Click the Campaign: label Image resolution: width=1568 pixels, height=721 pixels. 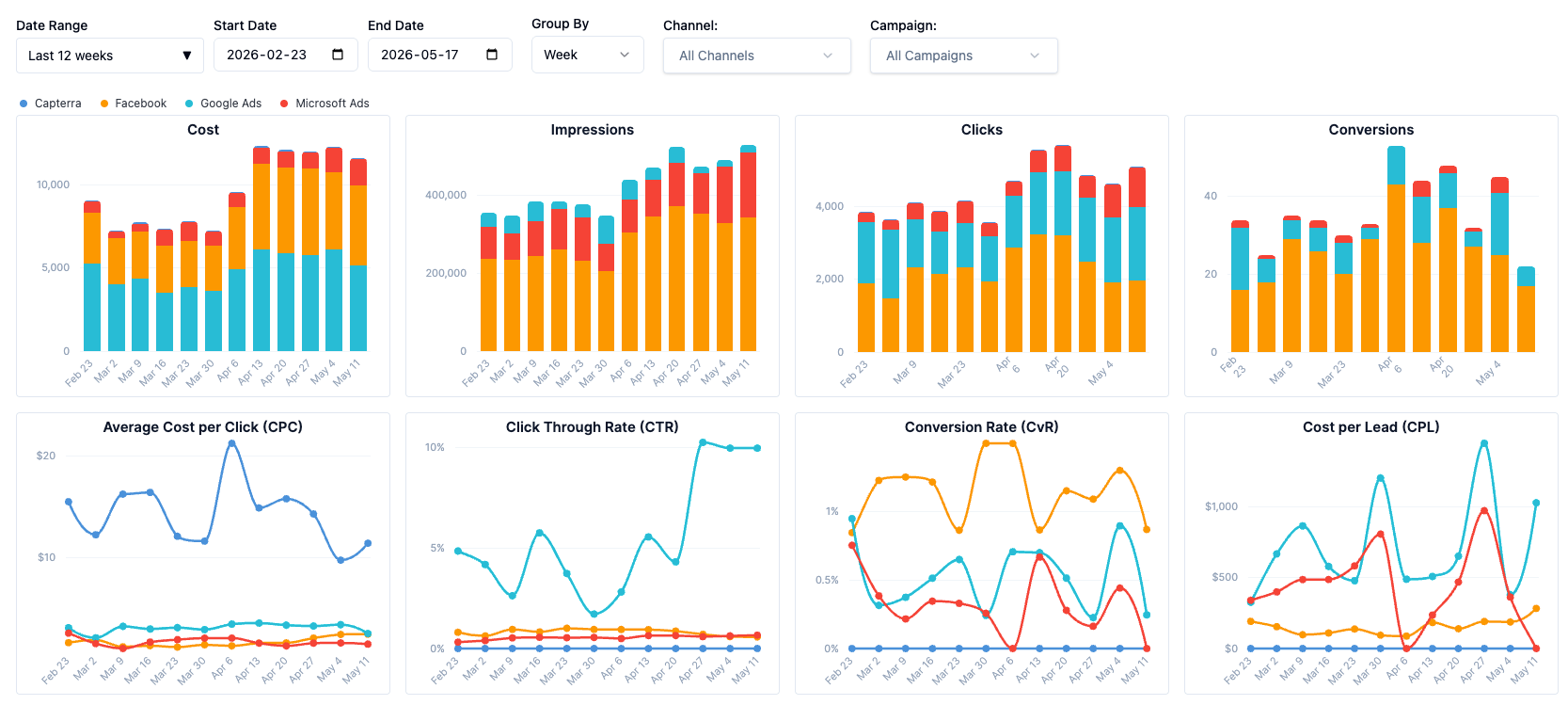click(x=903, y=25)
